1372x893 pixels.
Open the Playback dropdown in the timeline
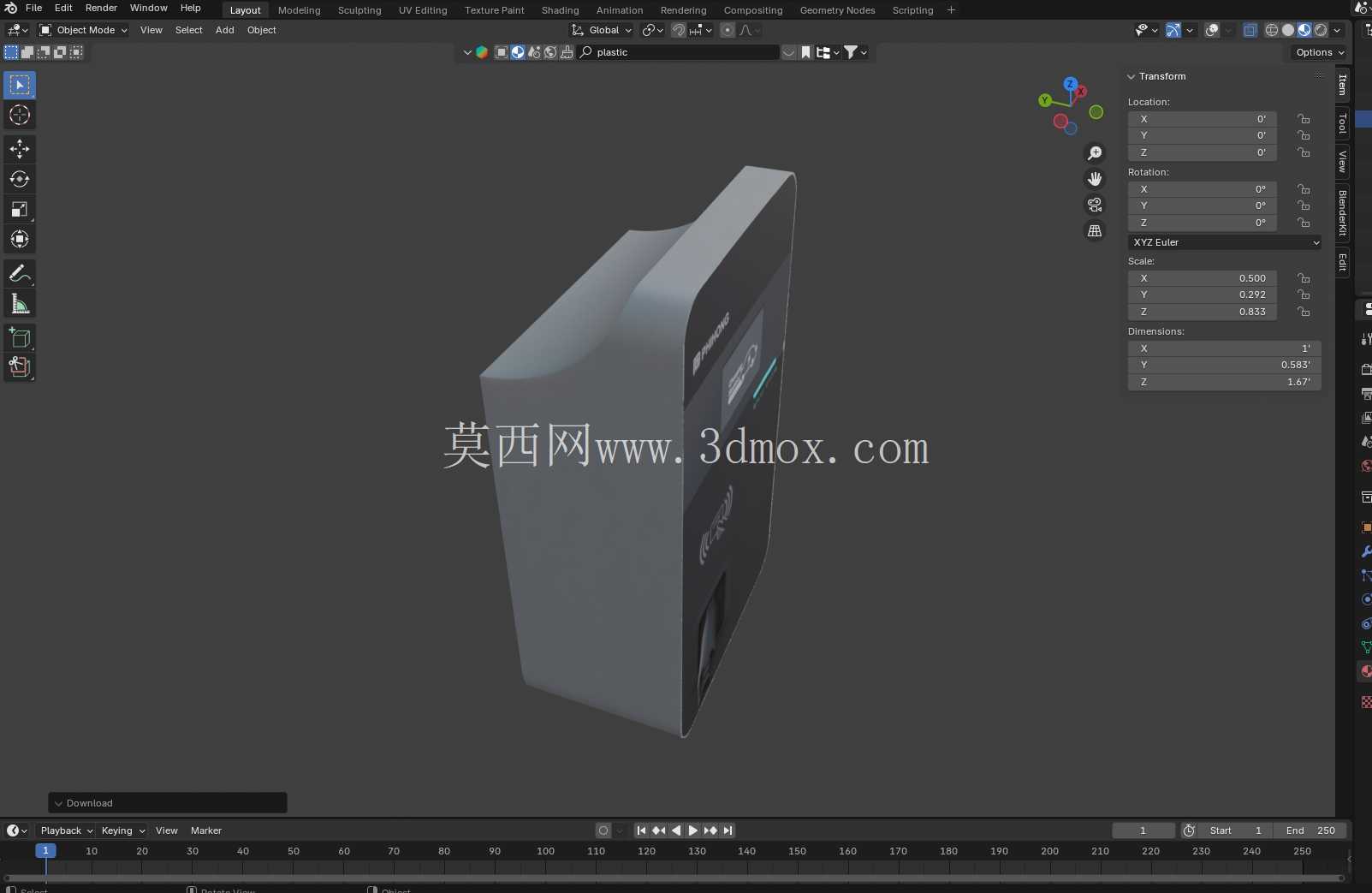click(x=66, y=830)
